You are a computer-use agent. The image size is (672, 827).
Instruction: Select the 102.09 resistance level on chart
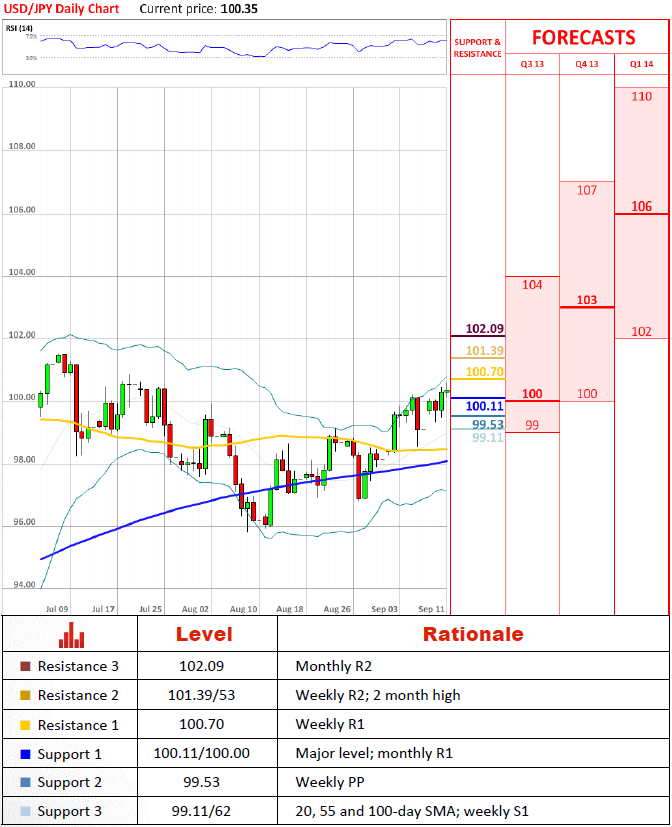(484, 329)
